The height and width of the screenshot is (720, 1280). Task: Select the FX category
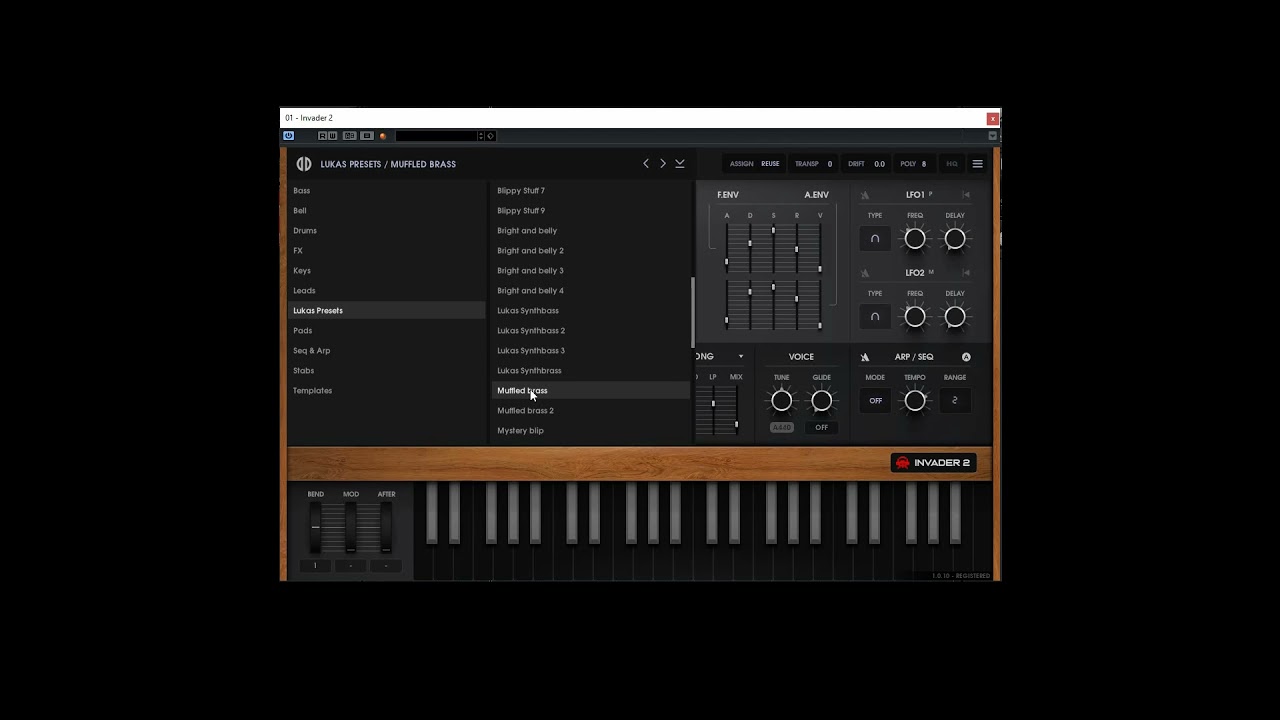point(387,251)
